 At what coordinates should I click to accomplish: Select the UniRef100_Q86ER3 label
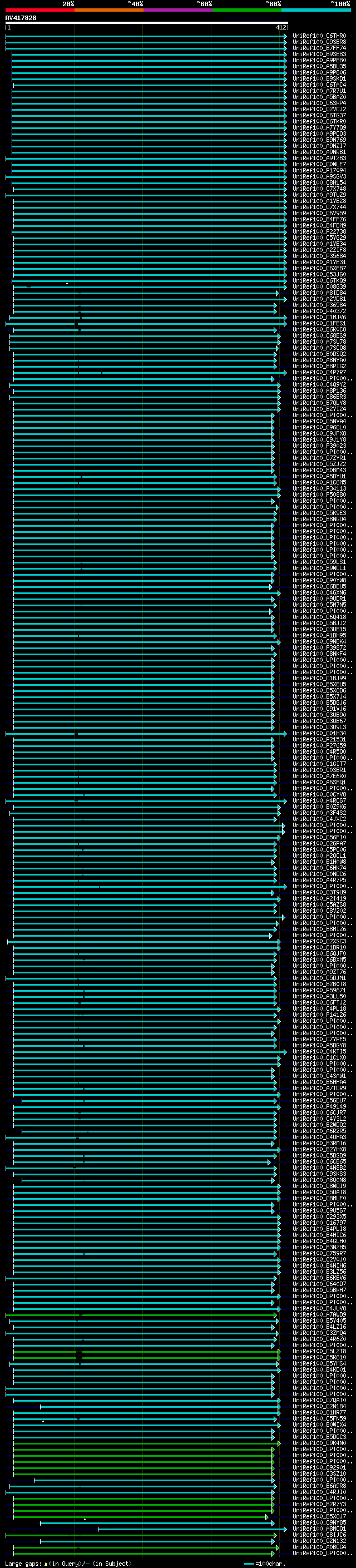pyautogui.click(x=319, y=397)
